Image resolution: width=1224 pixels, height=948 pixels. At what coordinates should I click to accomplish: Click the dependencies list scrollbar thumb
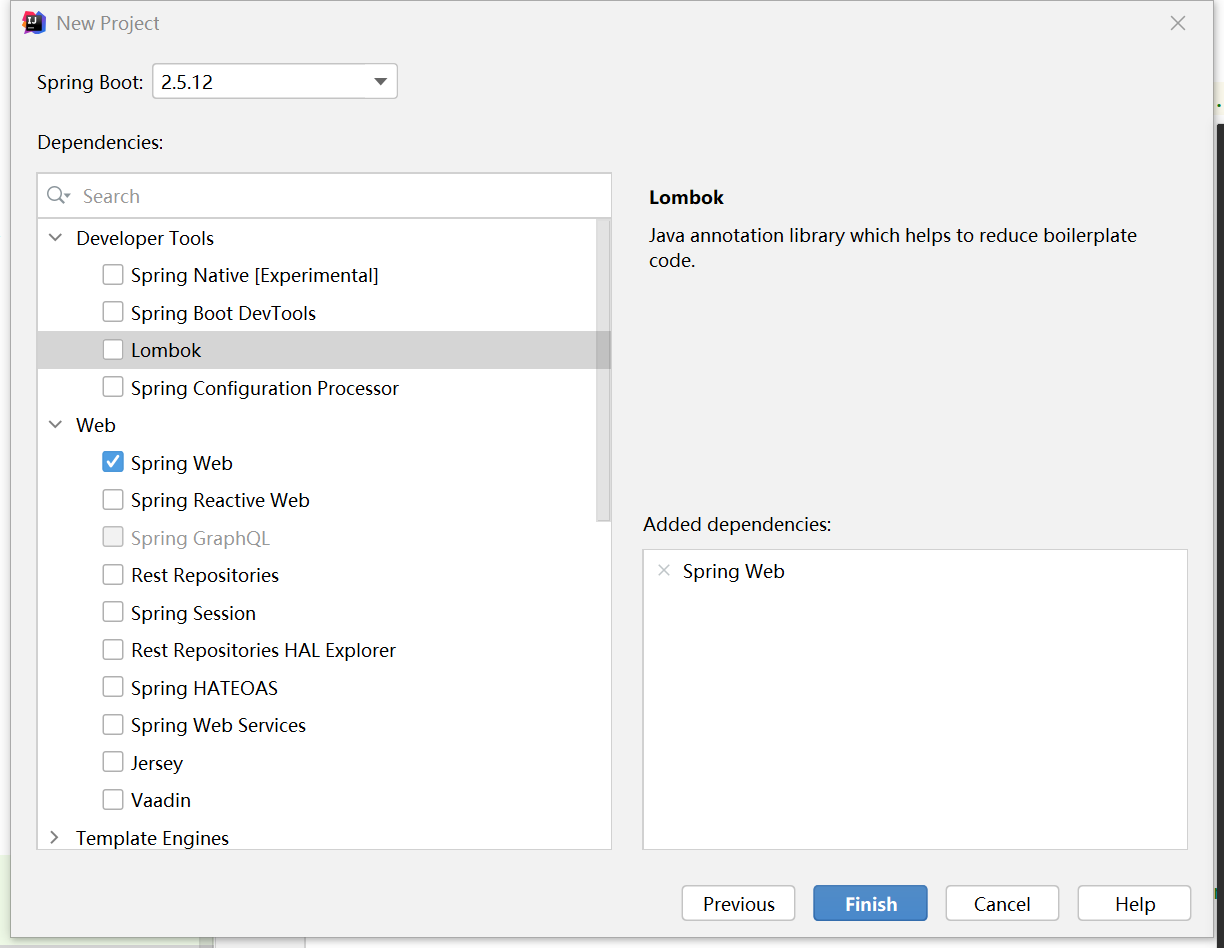click(x=603, y=370)
